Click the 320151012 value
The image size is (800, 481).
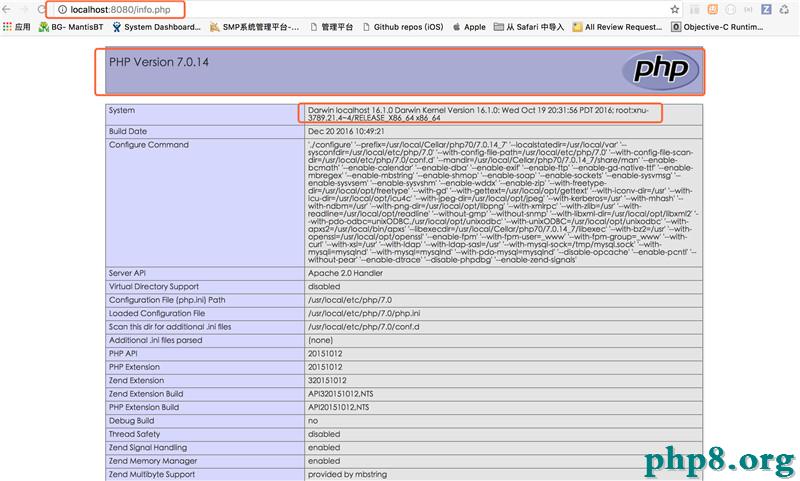click(327, 381)
